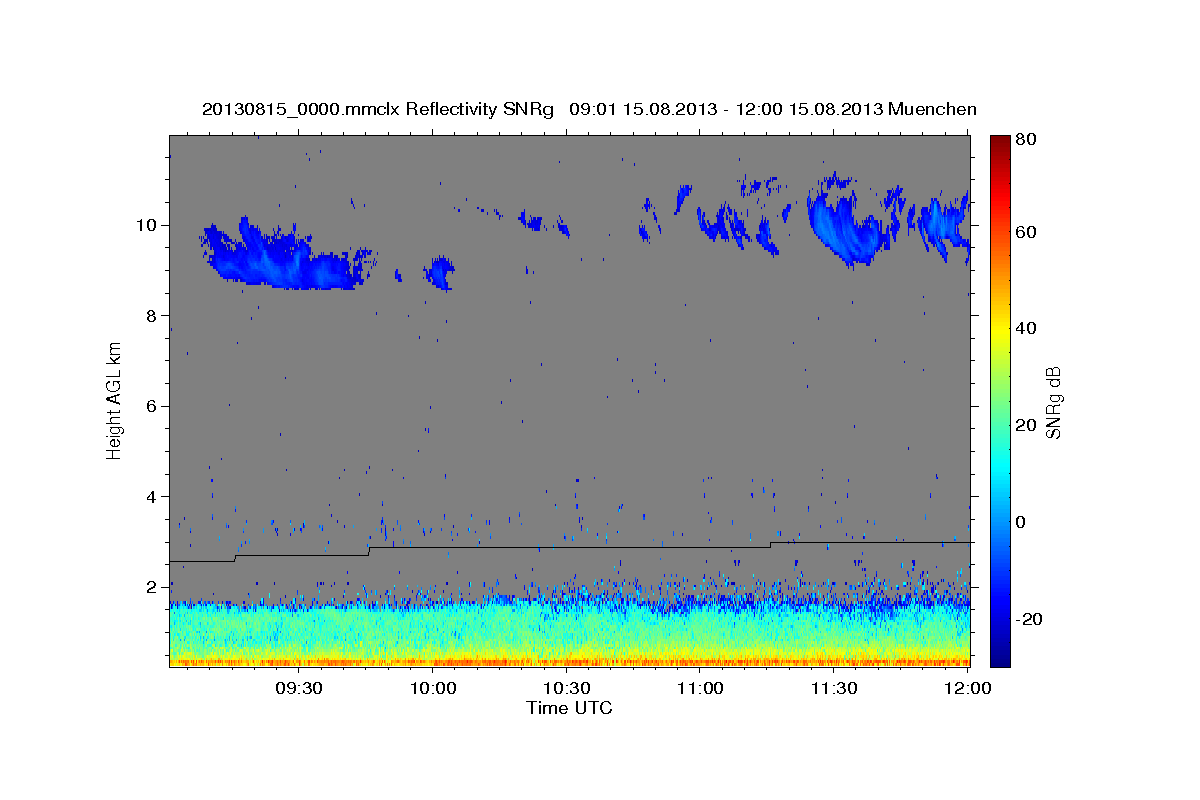Click the colorbar value 60

click(1028, 232)
